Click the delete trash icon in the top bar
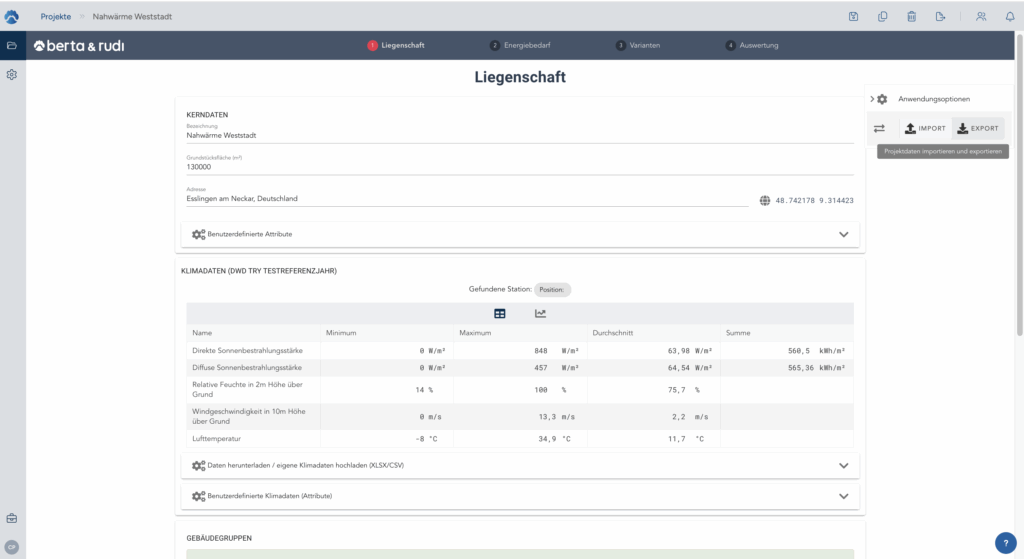 click(912, 17)
